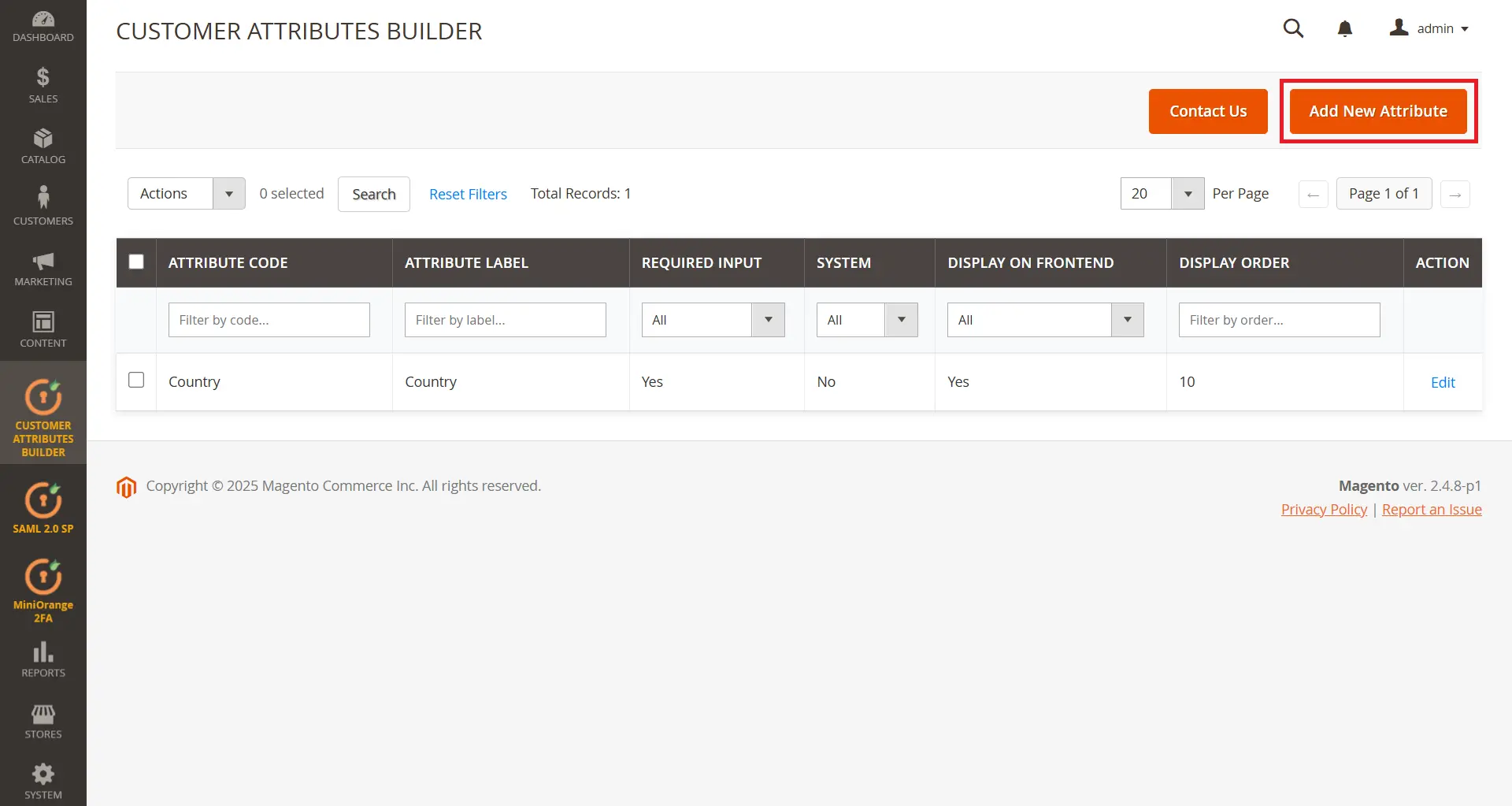Check the Country row checkbox
Image resolution: width=1512 pixels, height=806 pixels.
click(135, 380)
